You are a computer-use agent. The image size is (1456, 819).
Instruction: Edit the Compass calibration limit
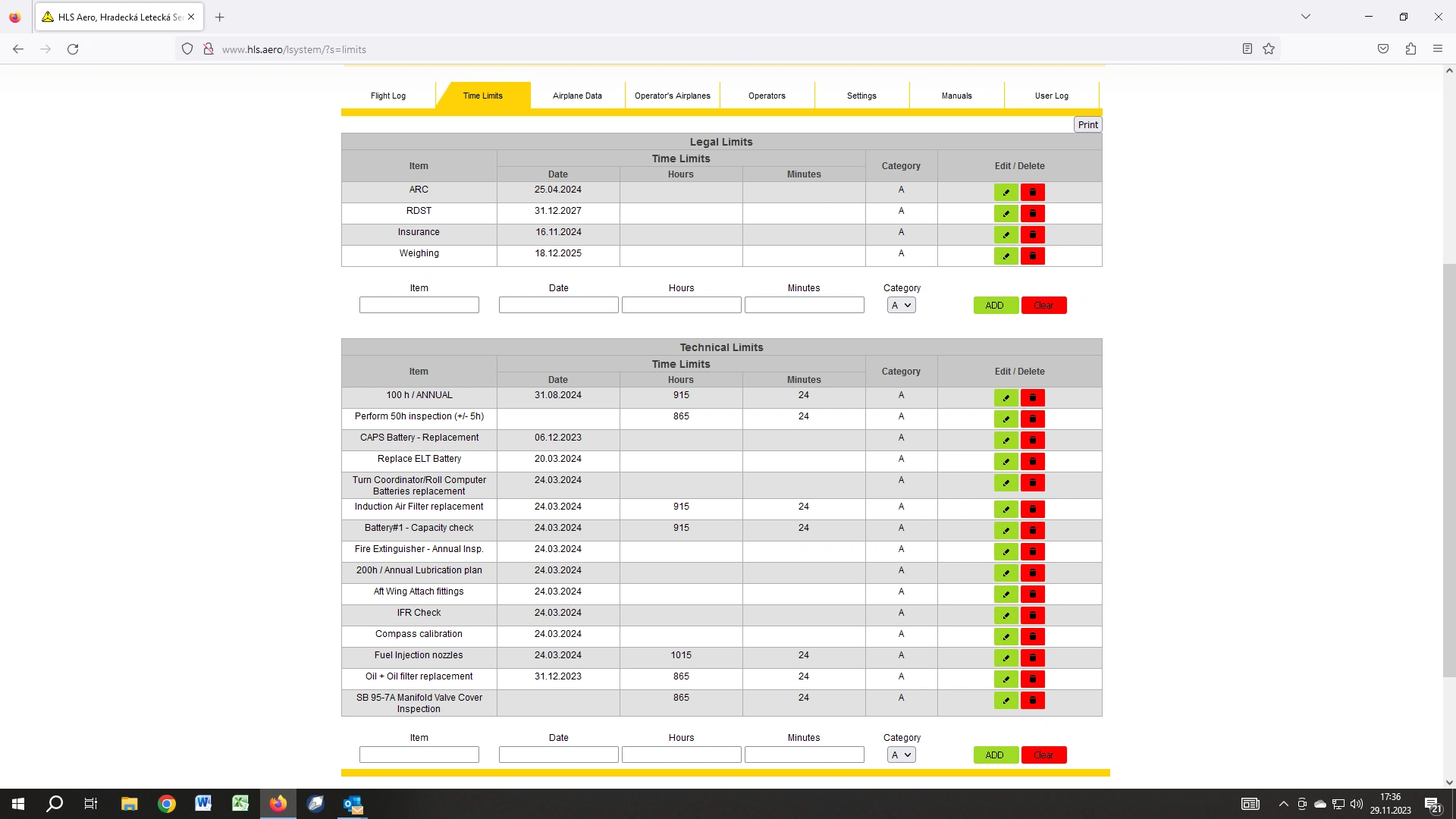pos(1006,637)
